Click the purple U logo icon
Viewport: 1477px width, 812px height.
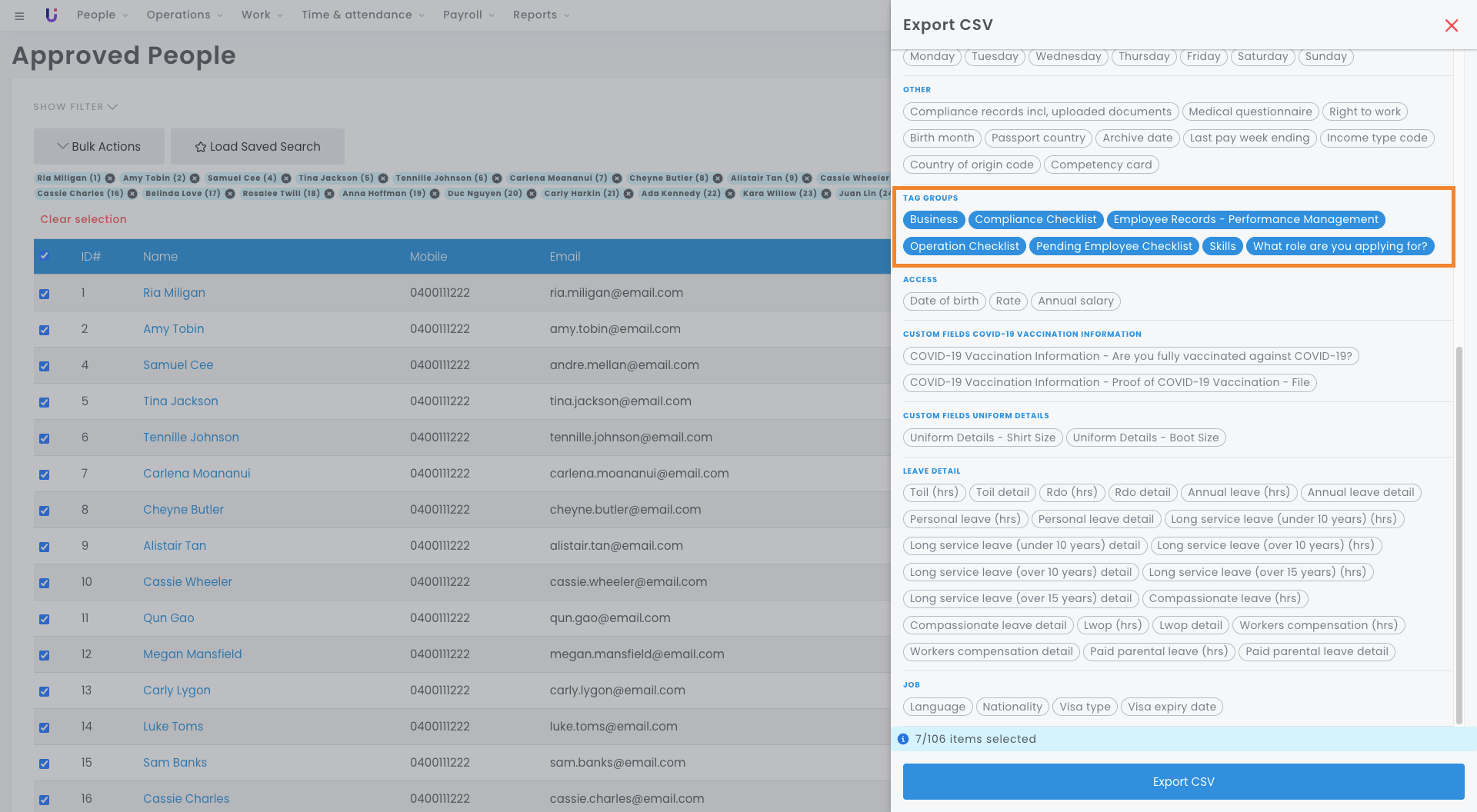(x=51, y=15)
